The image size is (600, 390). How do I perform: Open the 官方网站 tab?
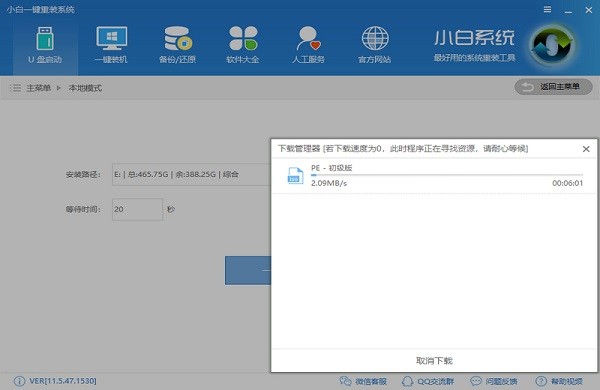[375, 45]
